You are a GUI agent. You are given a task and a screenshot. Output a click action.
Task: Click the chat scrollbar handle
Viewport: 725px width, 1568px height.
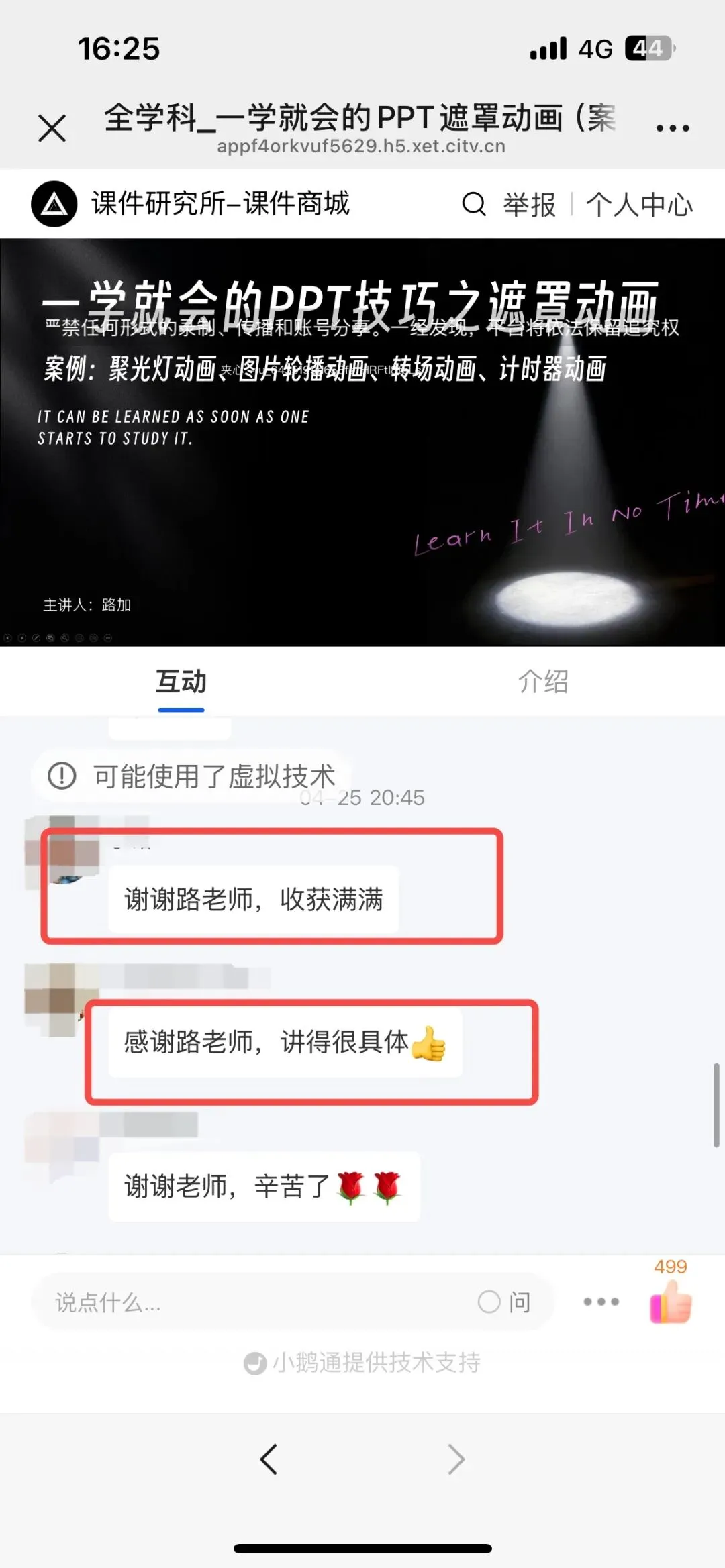(x=716, y=1105)
